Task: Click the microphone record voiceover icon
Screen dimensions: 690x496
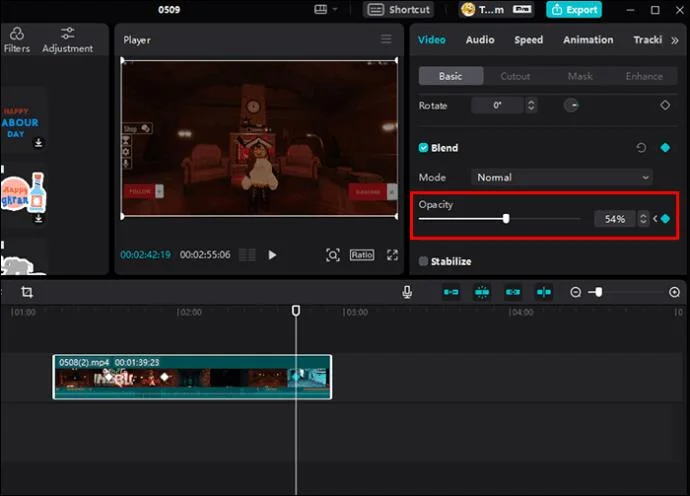Action: pos(407,292)
